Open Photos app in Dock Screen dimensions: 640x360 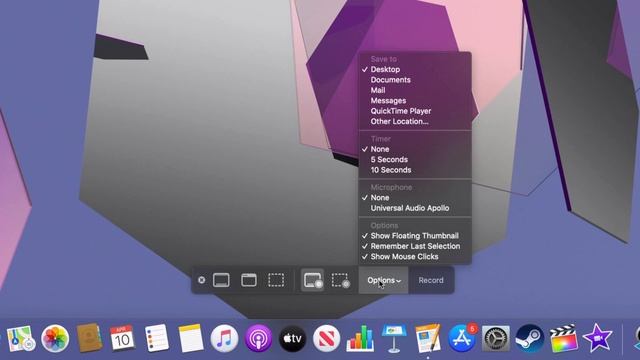coord(55,338)
